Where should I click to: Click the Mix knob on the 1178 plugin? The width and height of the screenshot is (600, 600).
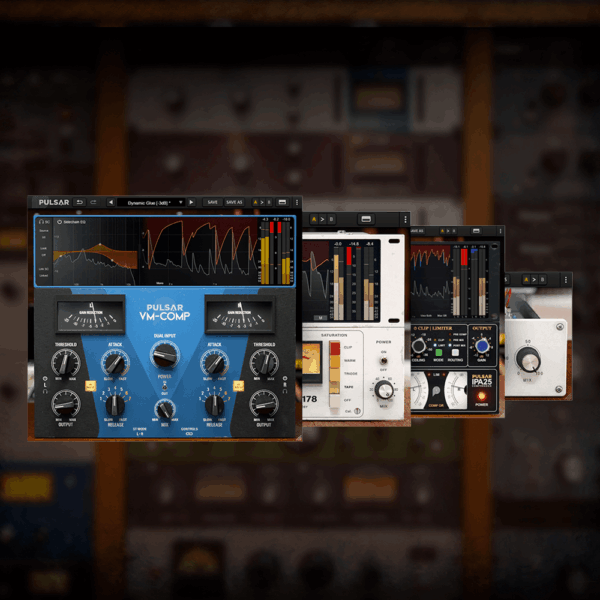coord(384,390)
